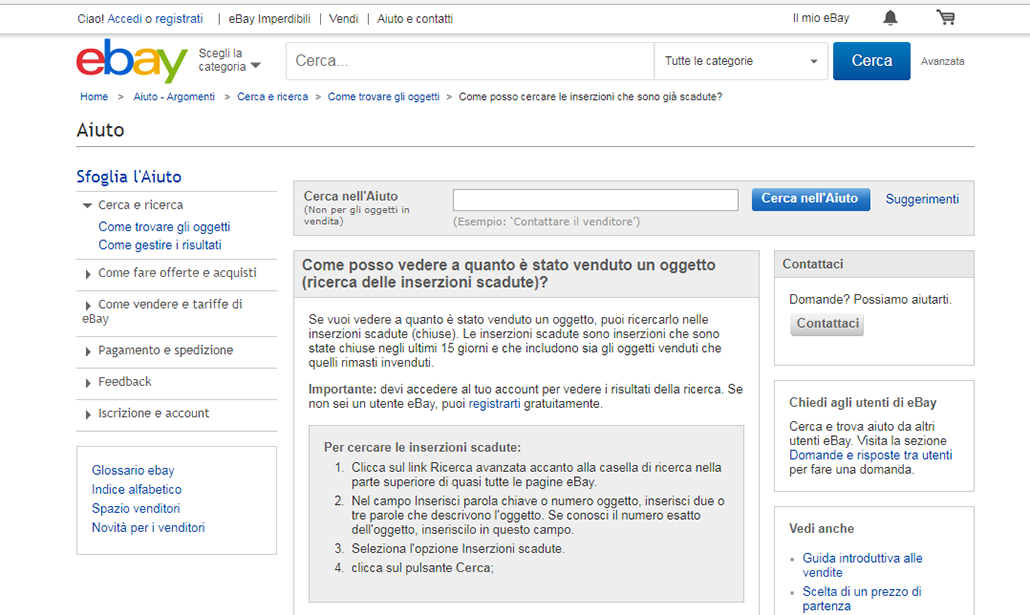The height and width of the screenshot is (615, 1030).
Task: Open 'eBay Imperdibili' from the header menu
Action: click(272, 17)
